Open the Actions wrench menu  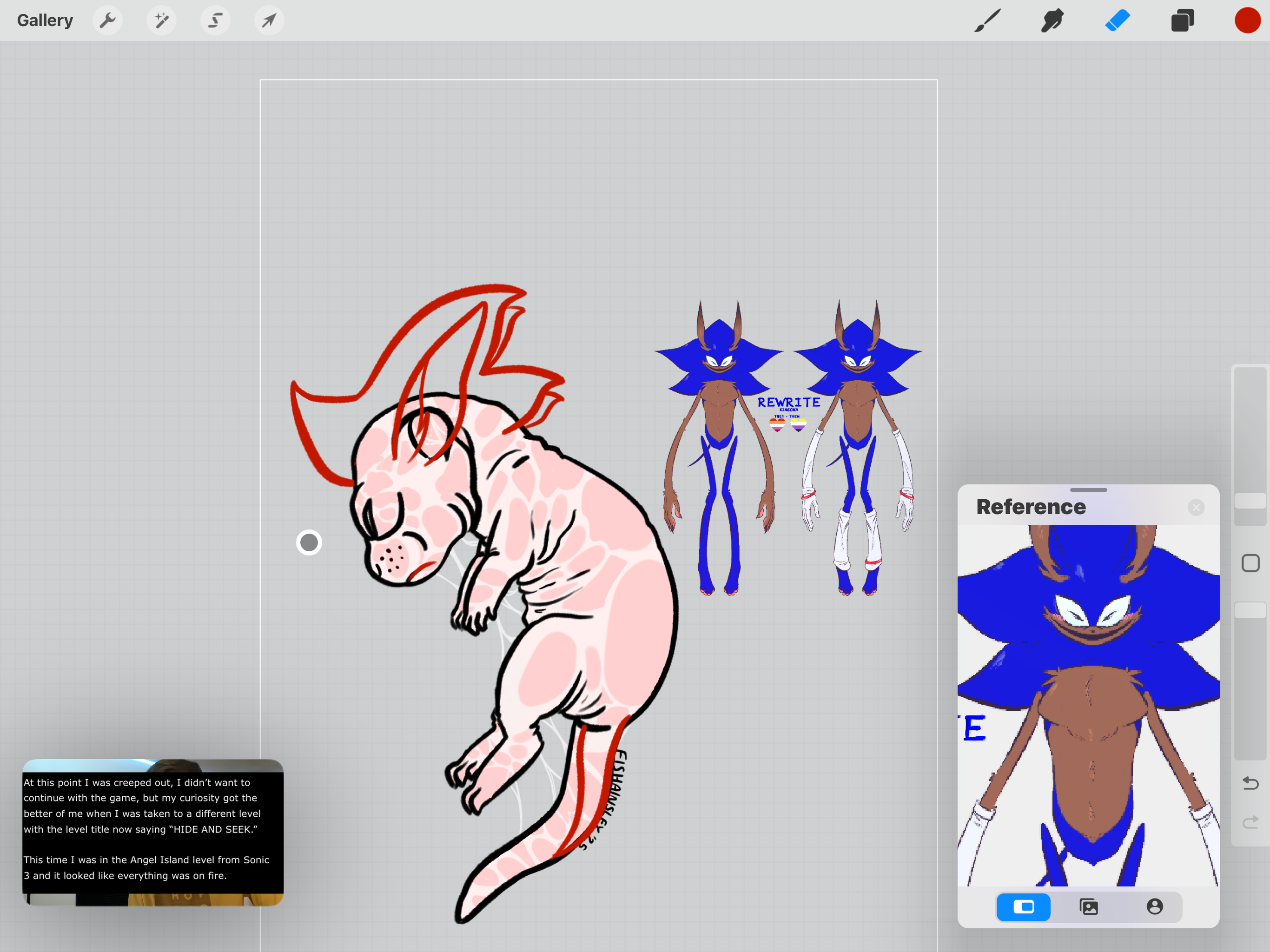pyautogui.click(x=107, y=20)
